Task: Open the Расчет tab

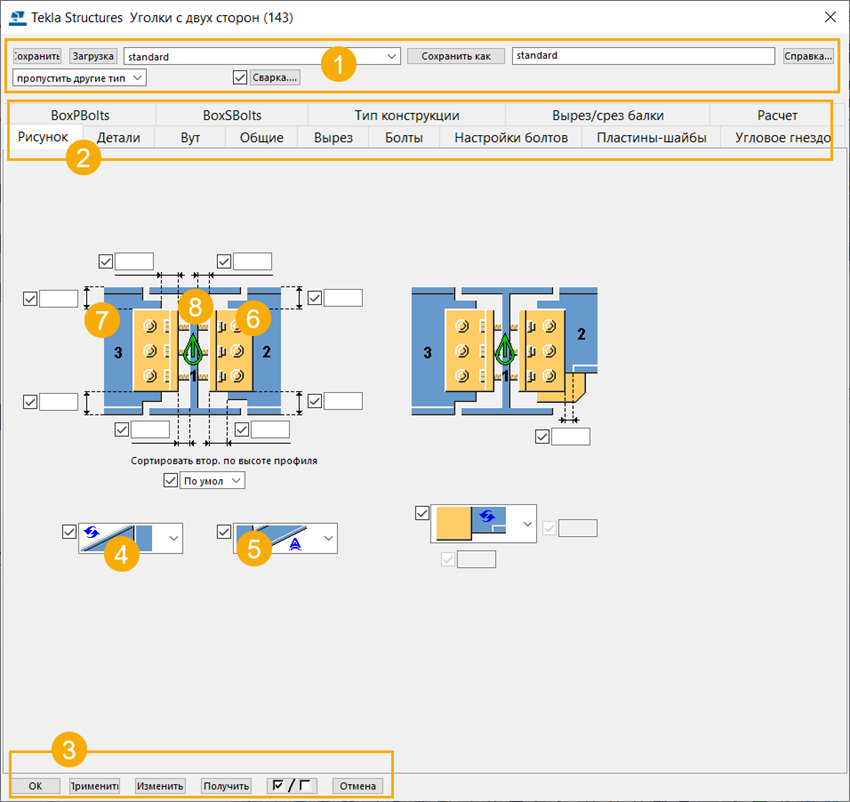Action: [777, 116]
